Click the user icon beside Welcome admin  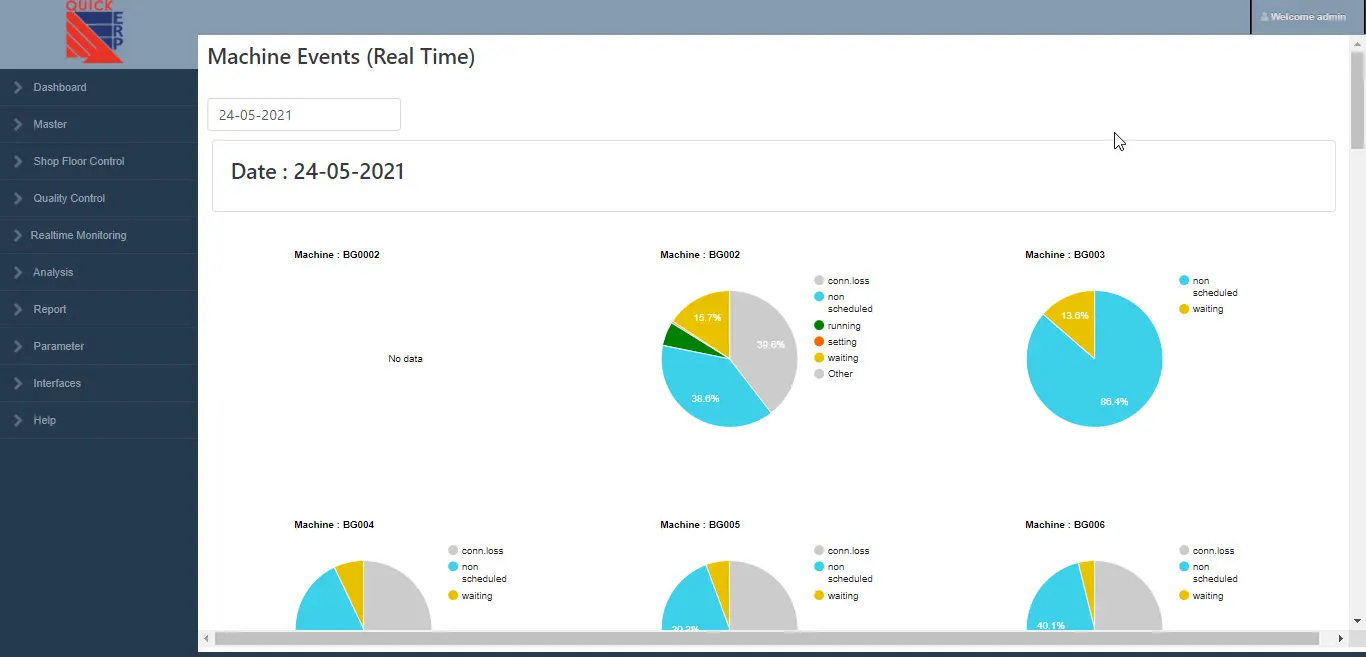pyautogui.click(x=1264, y=17)
